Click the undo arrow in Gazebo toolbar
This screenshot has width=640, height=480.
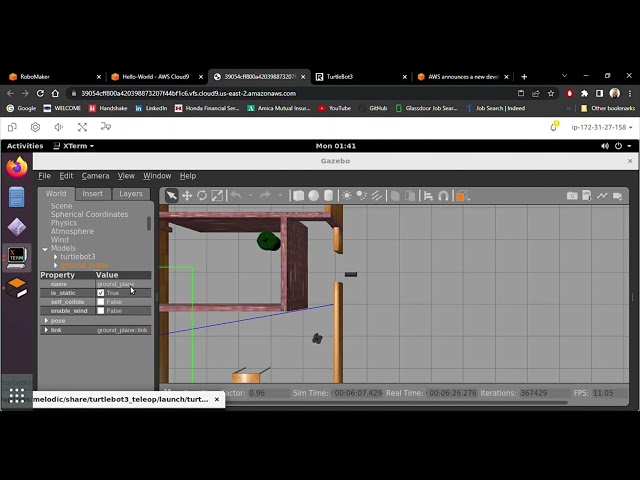pyautogui.click(x=236, y=196)
